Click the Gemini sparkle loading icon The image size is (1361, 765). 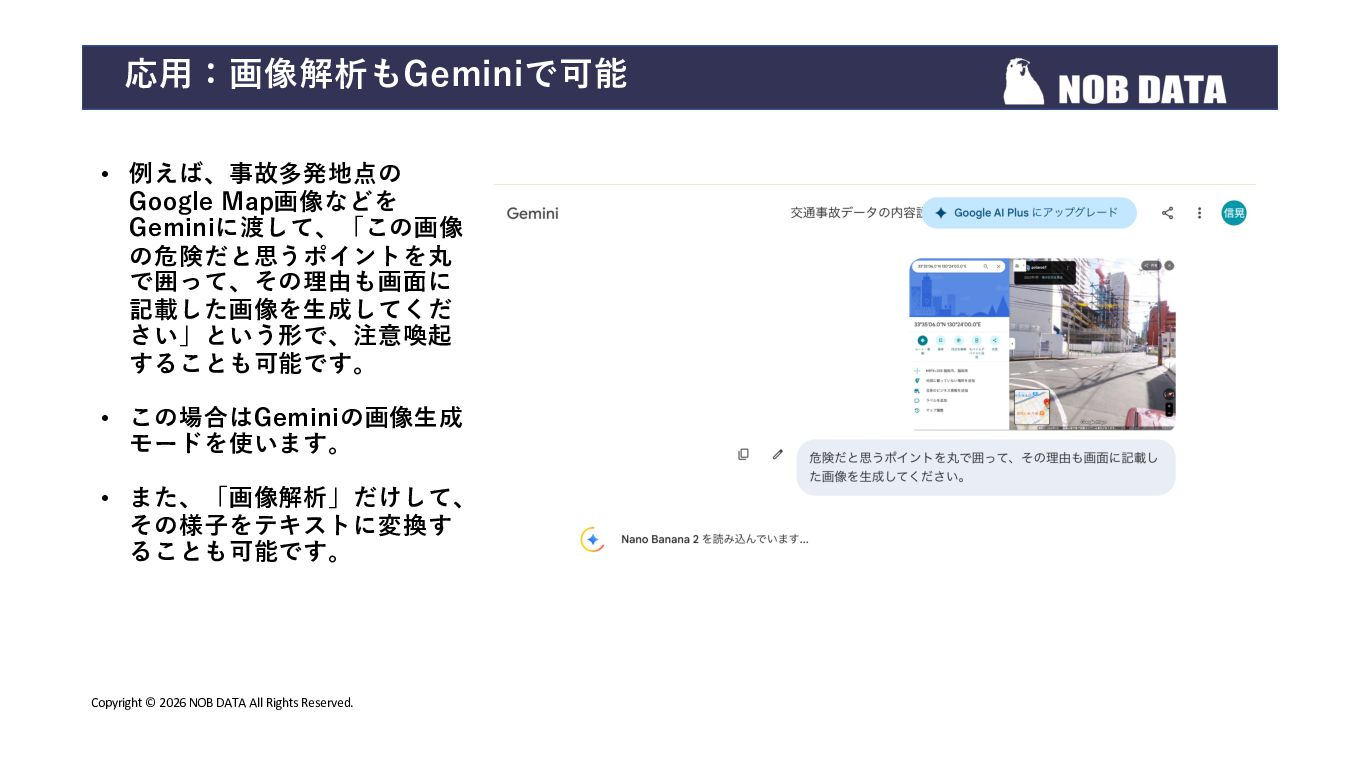coord(593,539)
